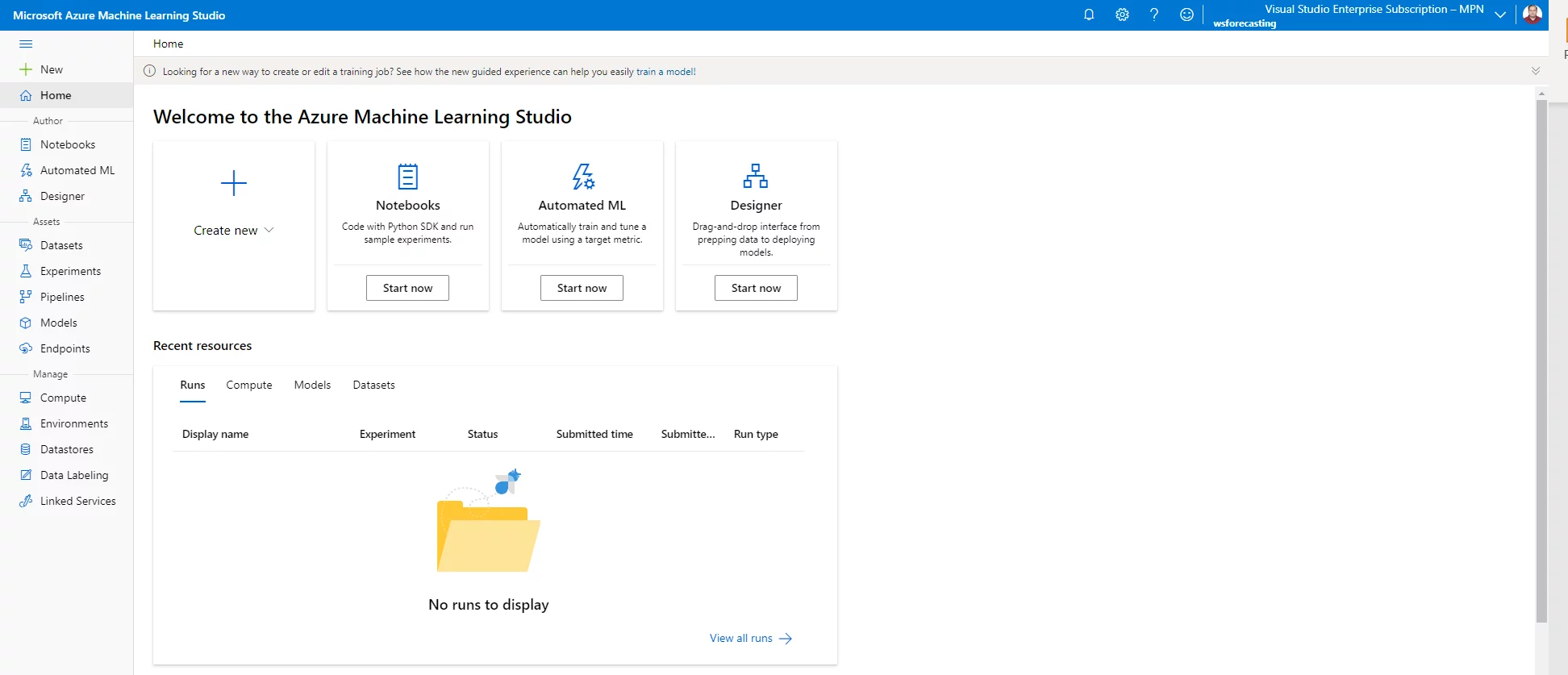Collapse the info banner with chevron

pyautogui.click(x=1536, y=71)
